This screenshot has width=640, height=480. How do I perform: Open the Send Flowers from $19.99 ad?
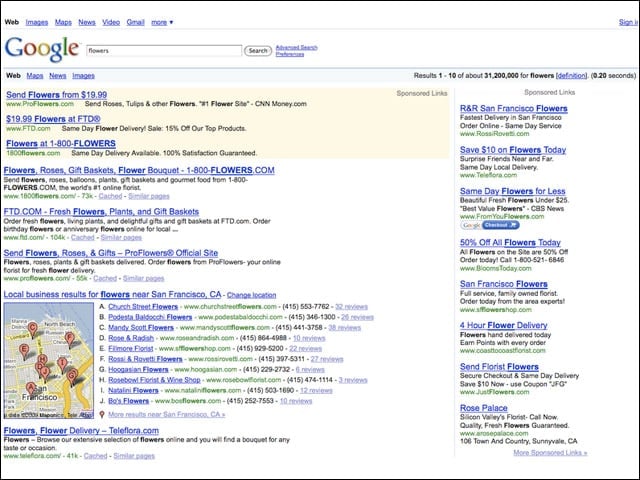(x=56, y=95)
